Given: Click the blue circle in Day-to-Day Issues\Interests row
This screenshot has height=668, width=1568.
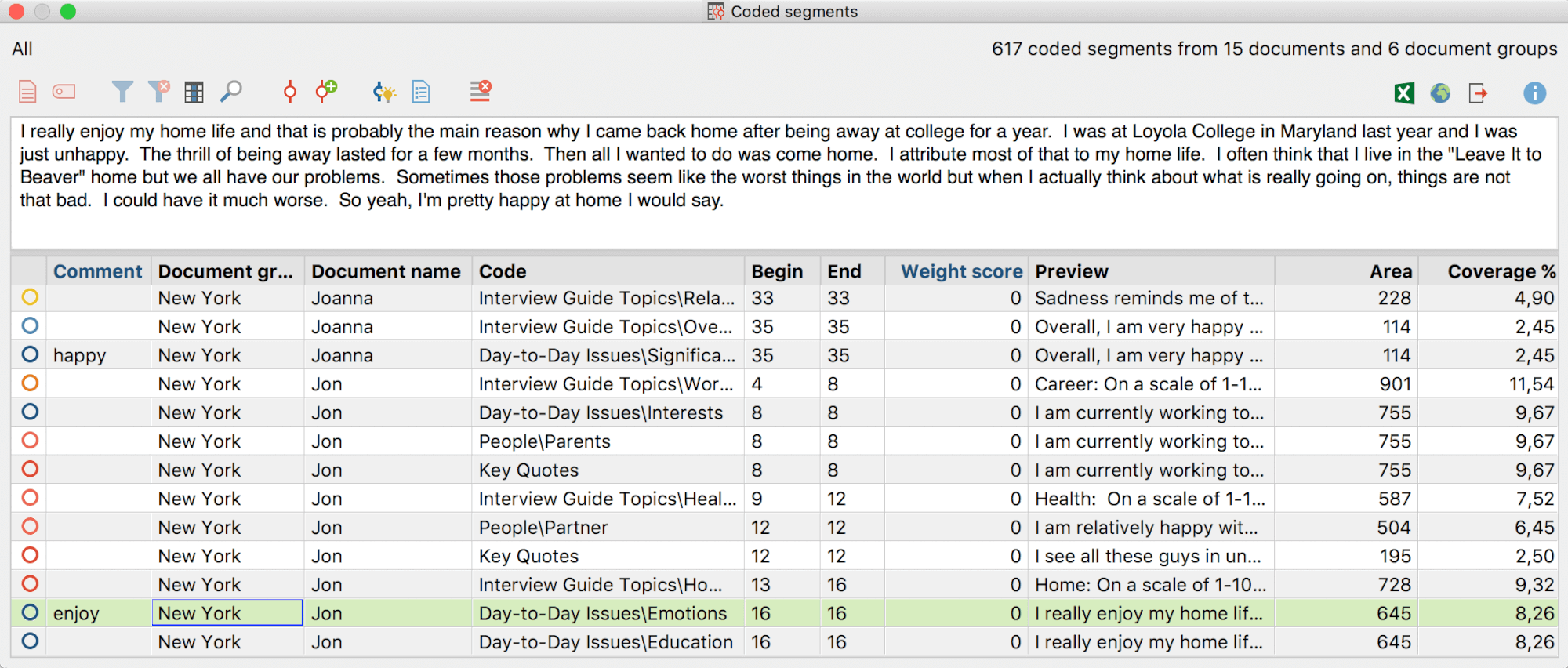Looking at the screenshot, I should tap(30, 412).
